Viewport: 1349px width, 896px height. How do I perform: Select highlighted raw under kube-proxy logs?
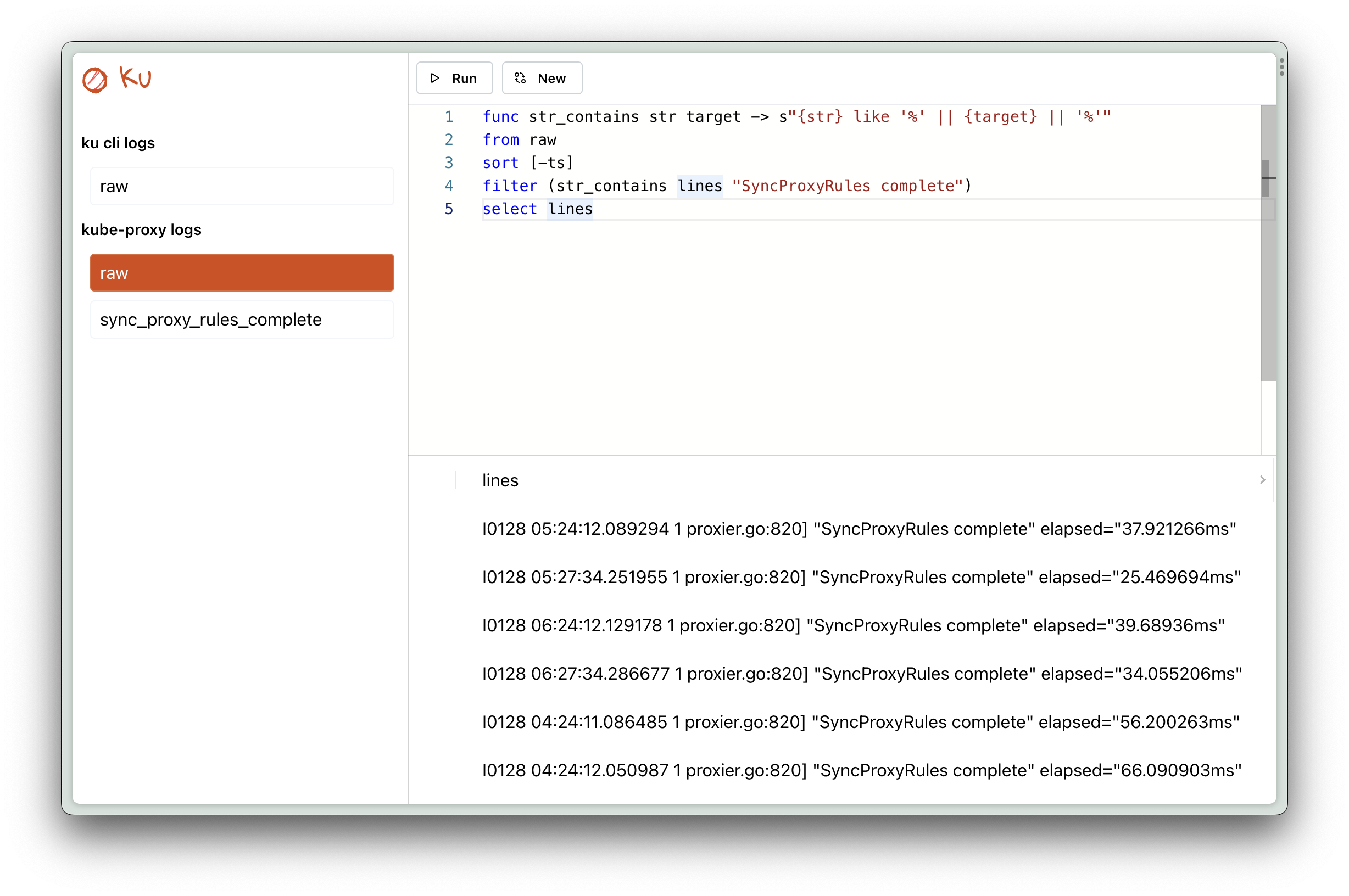242,272
